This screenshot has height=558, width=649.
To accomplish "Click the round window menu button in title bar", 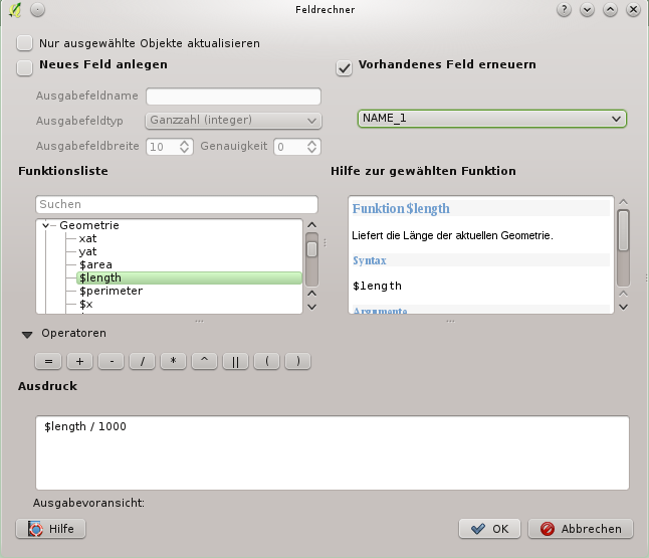I will pos(37,10).
